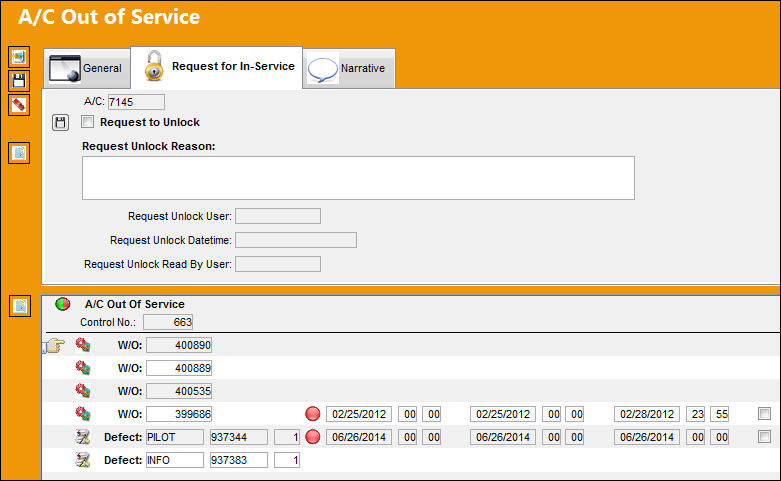Click the gear icon for W/O 400535

[x=83, y=390]
